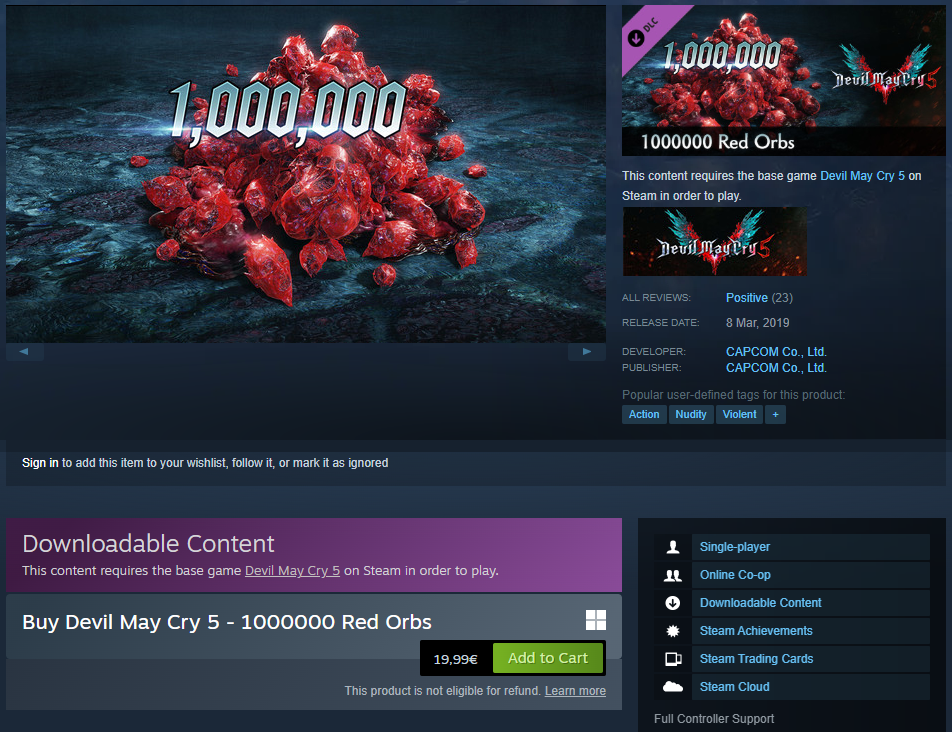Select the Violent tag
This screenshot has height=732, width=952.
739,415
